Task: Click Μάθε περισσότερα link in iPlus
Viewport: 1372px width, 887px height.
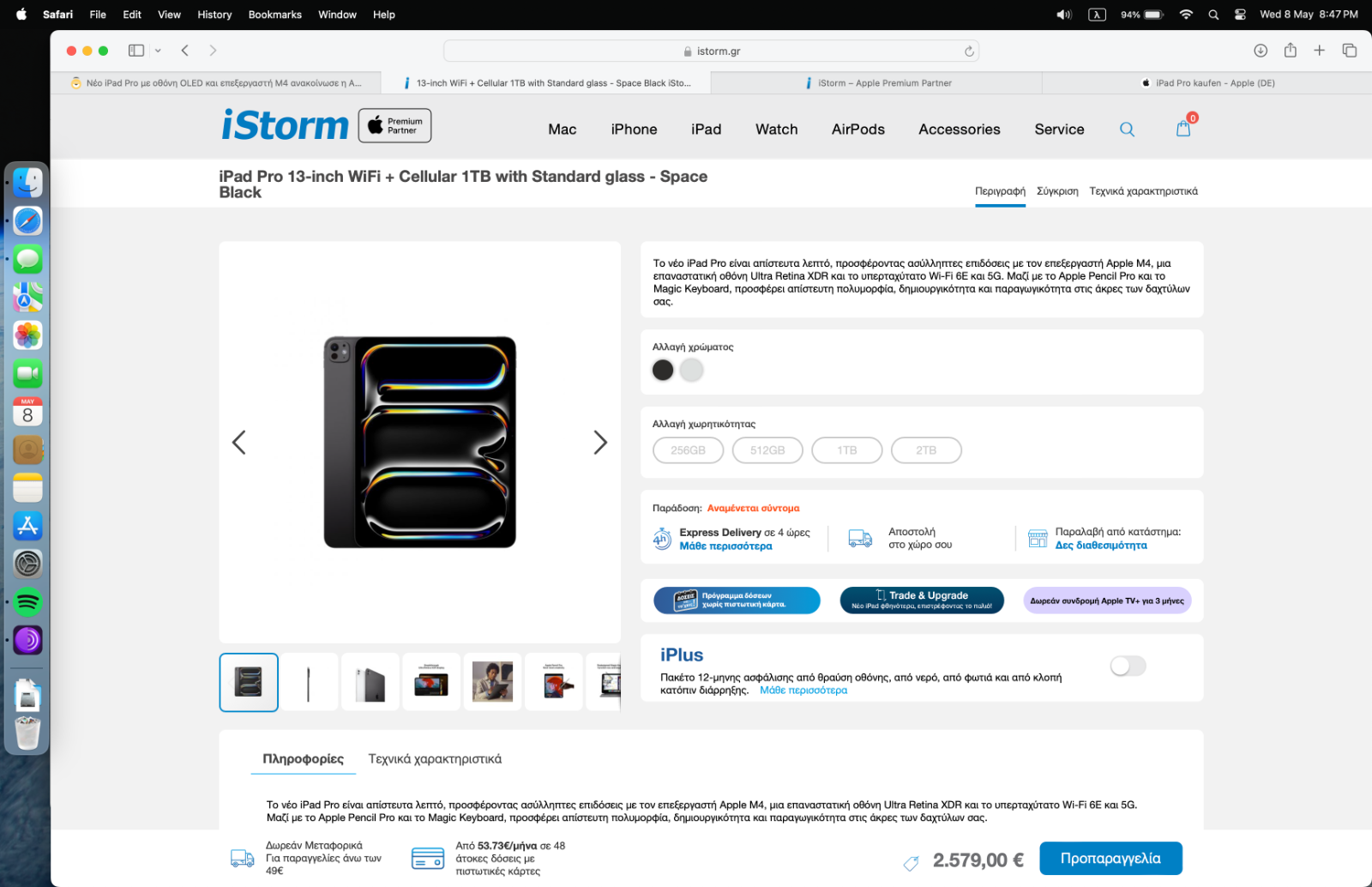Action: pos(803,691)
